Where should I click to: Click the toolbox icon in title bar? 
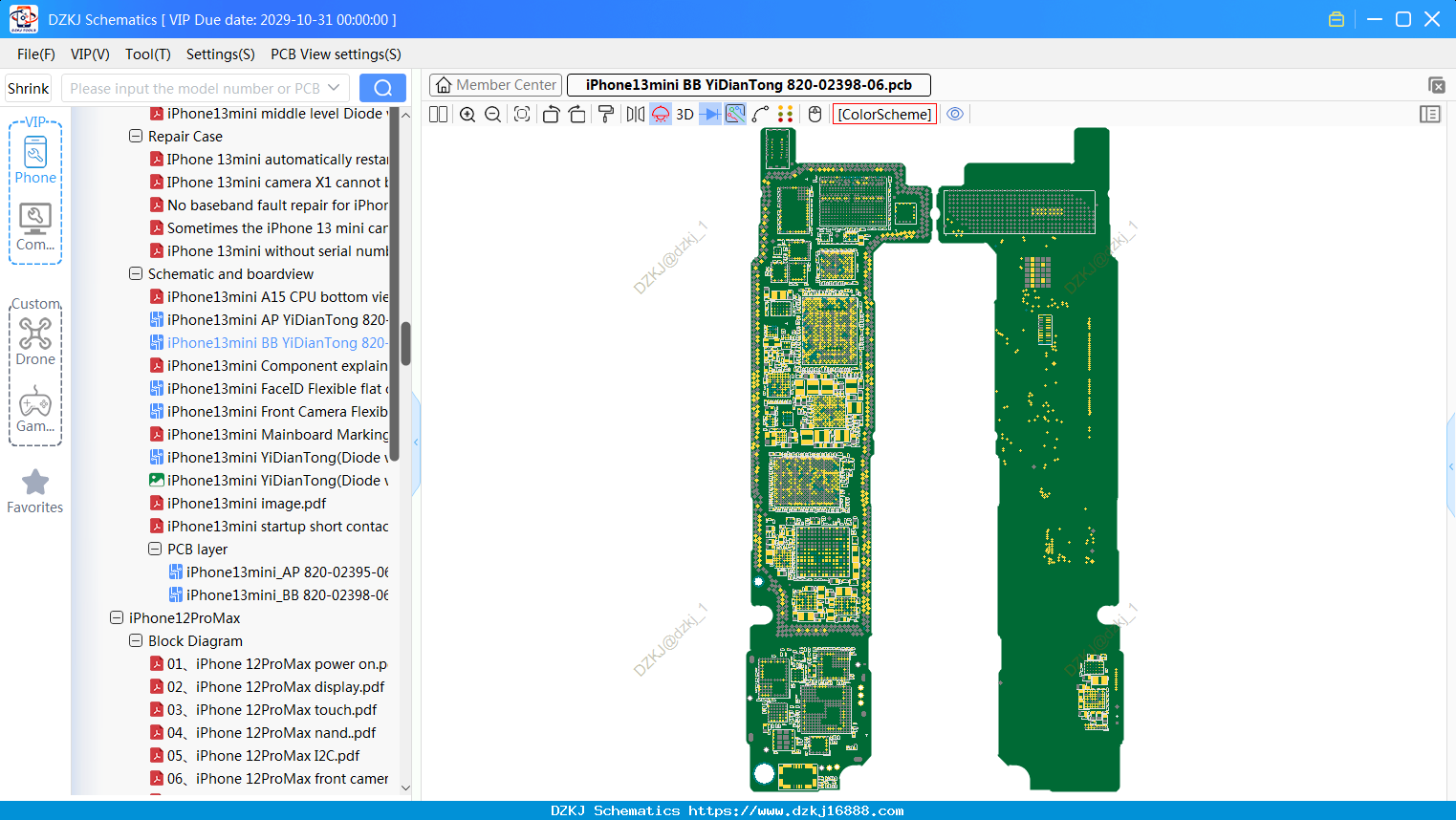coord(1336,19)
